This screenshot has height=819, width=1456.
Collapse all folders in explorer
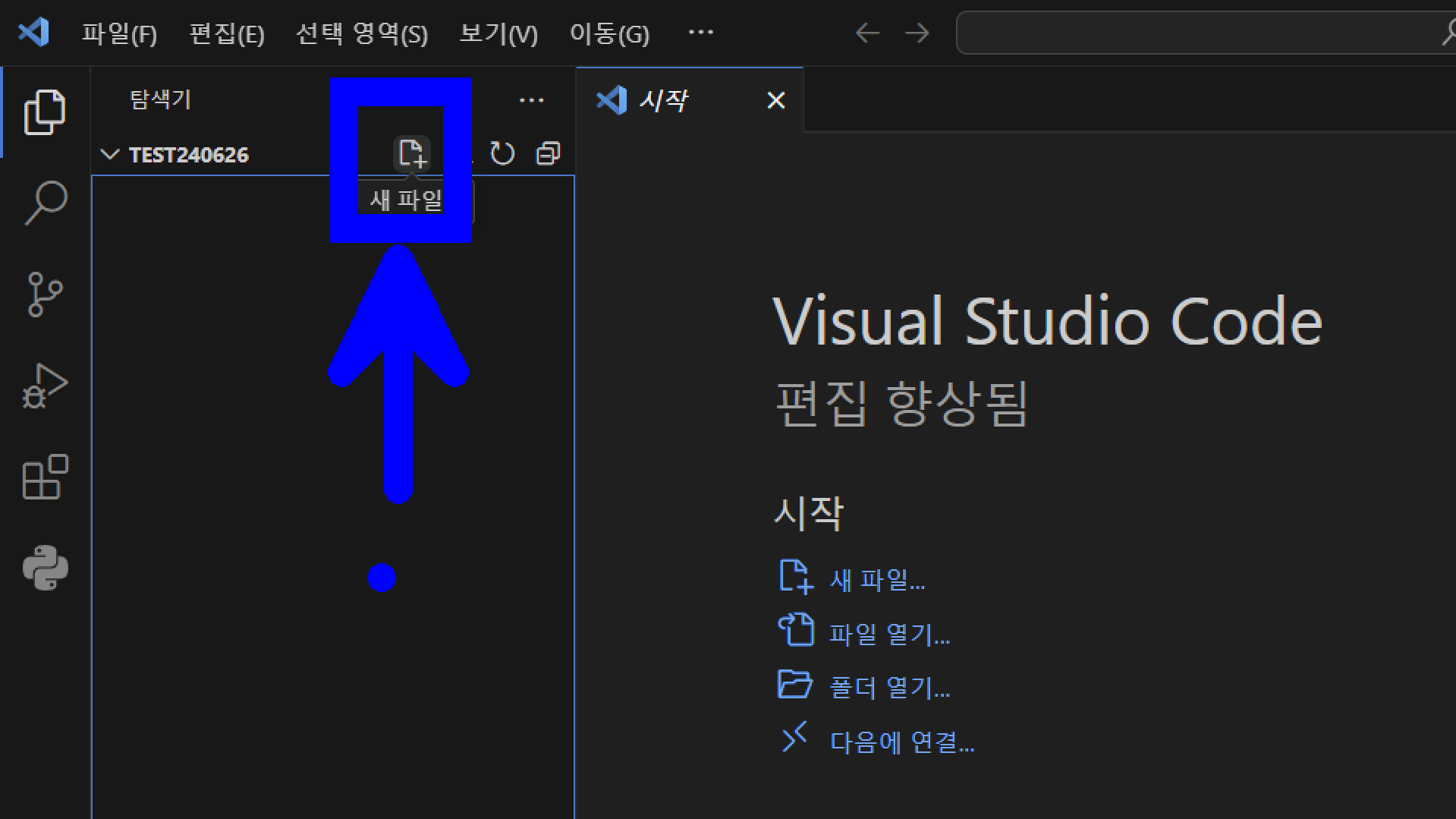coord(548,153)
